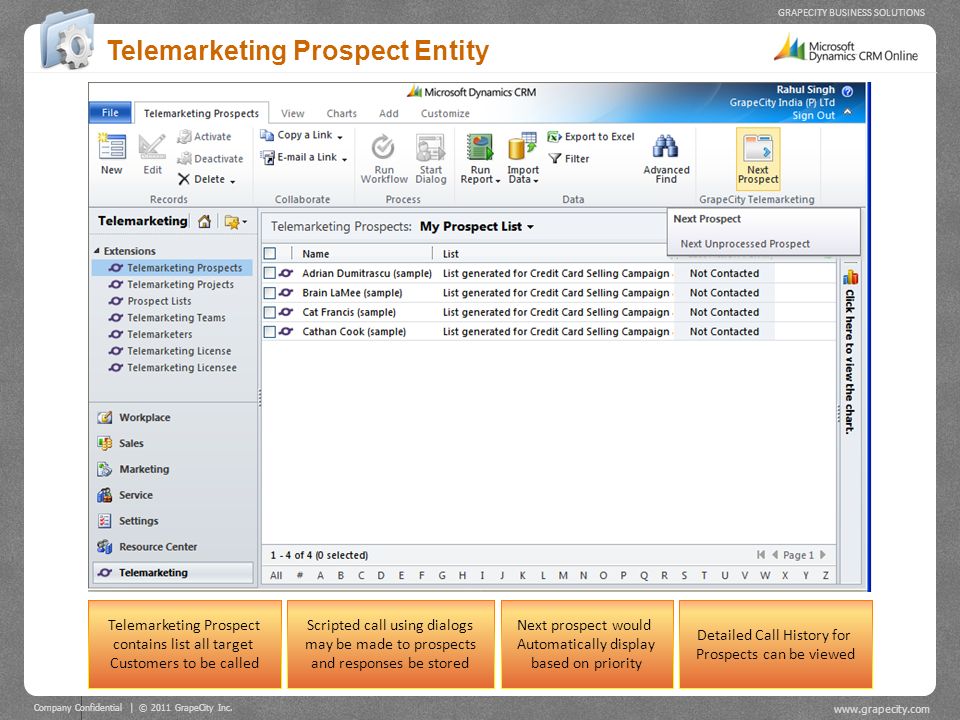The image size is (960, 720).
Task: Click the help question mark icon
Action: click(x=847, y=91)
